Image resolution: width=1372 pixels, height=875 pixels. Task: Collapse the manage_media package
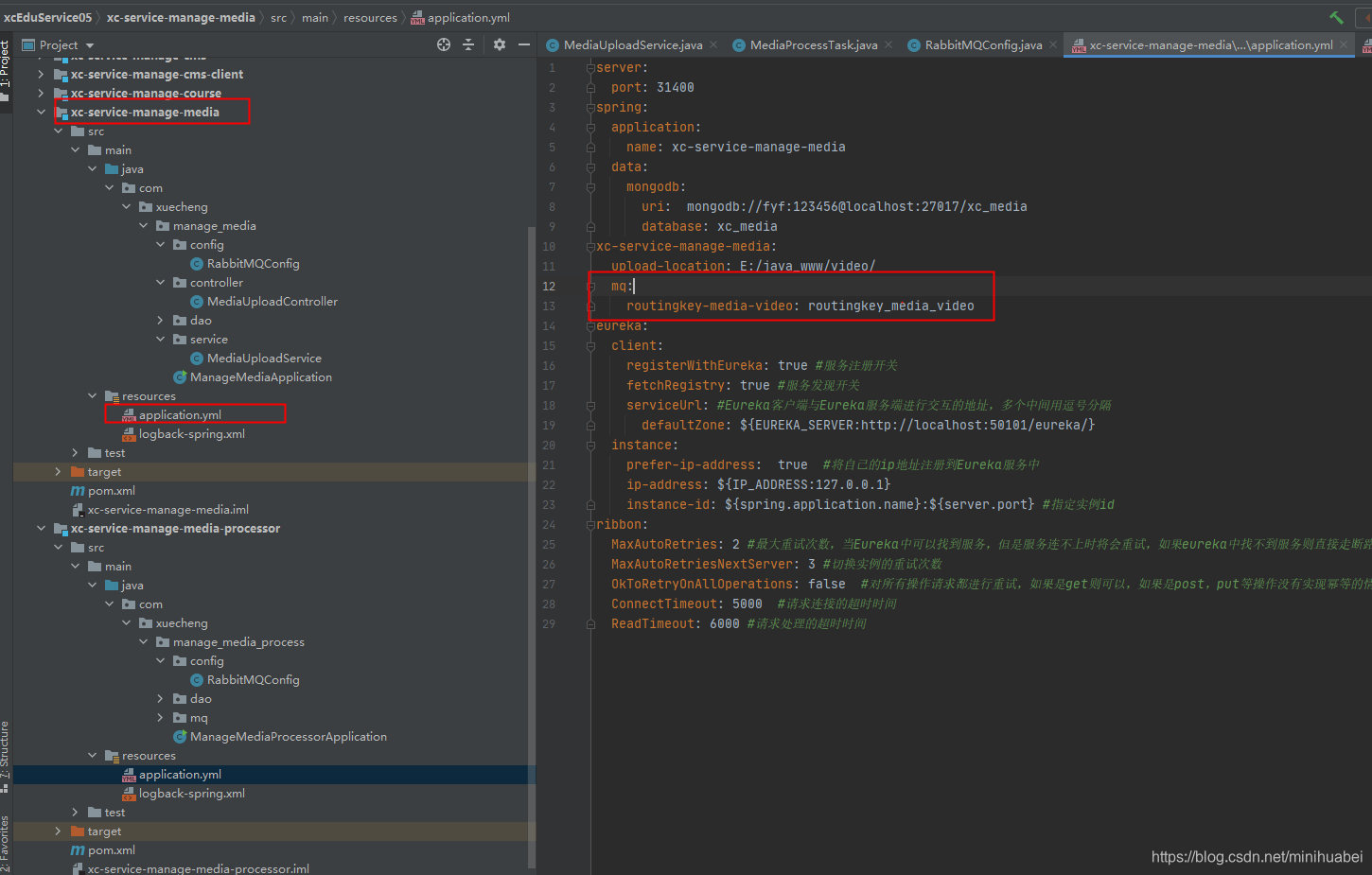143,225
